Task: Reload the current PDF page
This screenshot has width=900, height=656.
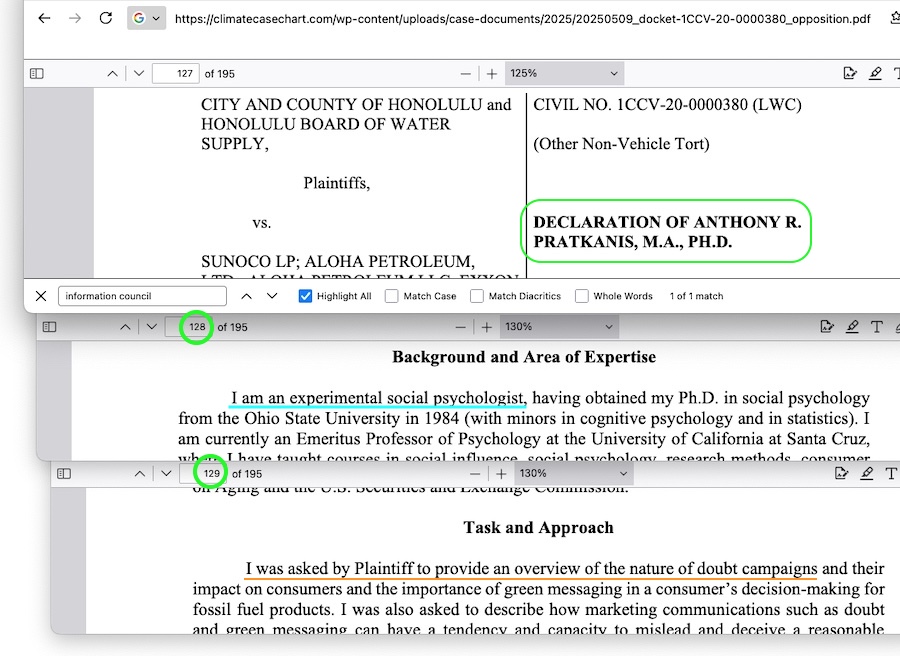Action: tap(106, 19)
